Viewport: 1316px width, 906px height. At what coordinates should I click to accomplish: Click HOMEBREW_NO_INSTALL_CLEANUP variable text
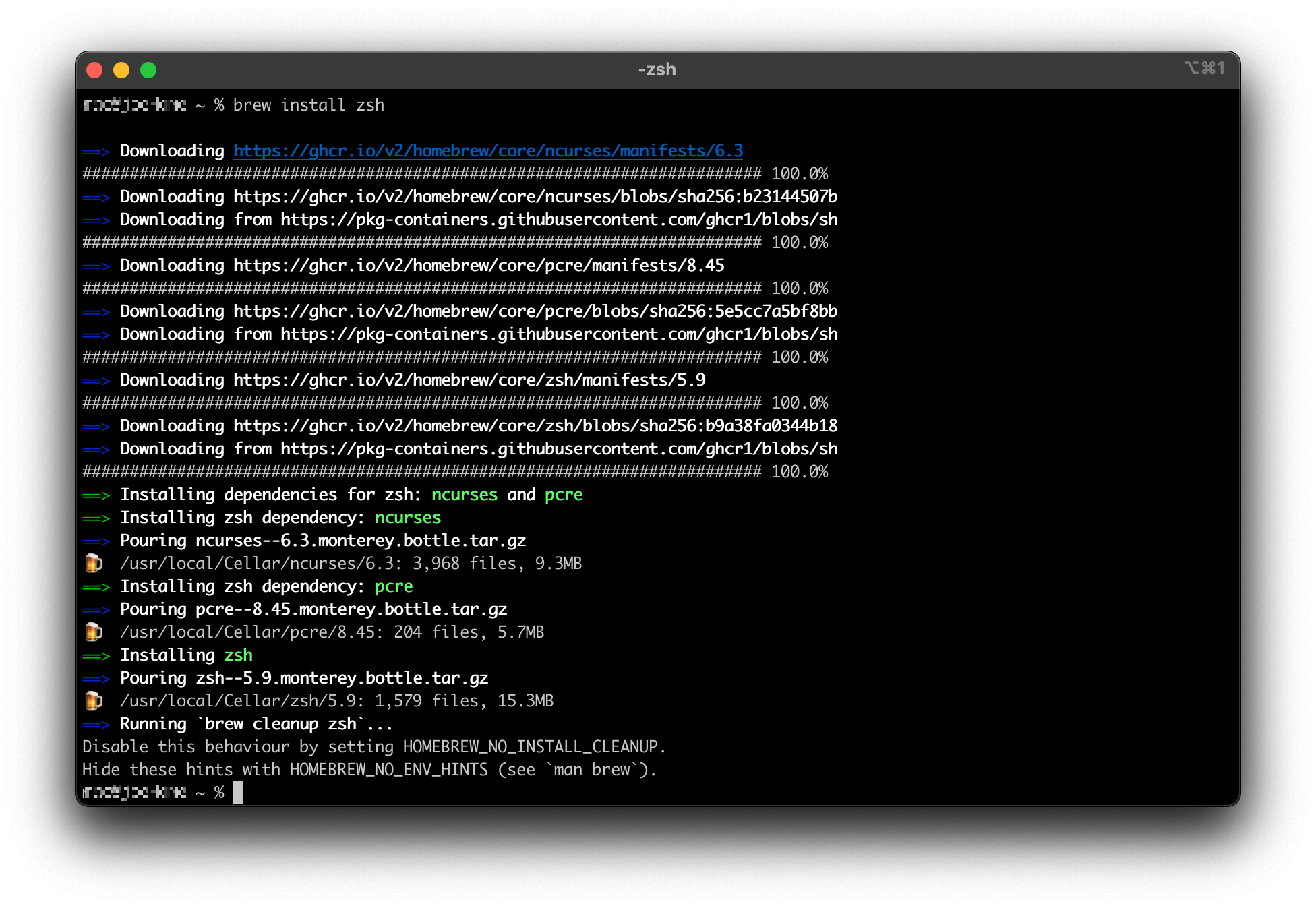pos(530,746)
